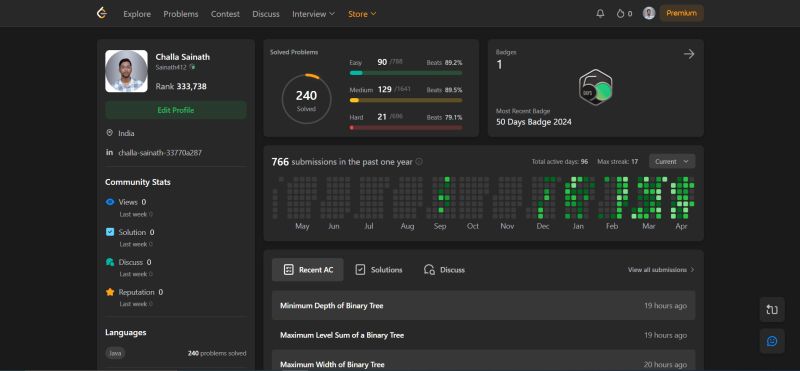Open the Current year dropdown
Screen dimensions: 800x371
672,161
